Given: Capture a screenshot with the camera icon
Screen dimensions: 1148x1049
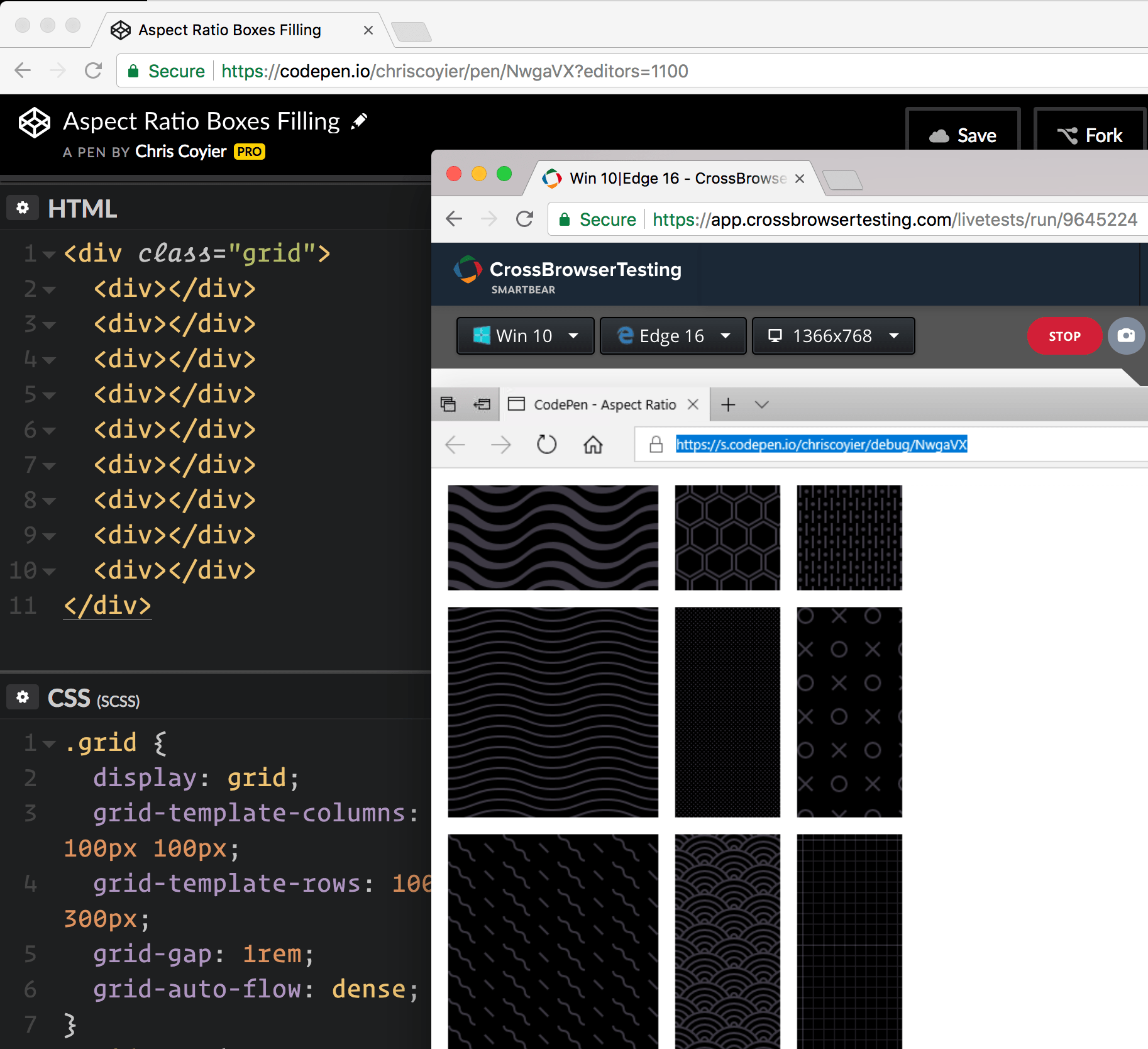Looking at the screenshot, I should pyautogui.click(x=1127, y=336).
